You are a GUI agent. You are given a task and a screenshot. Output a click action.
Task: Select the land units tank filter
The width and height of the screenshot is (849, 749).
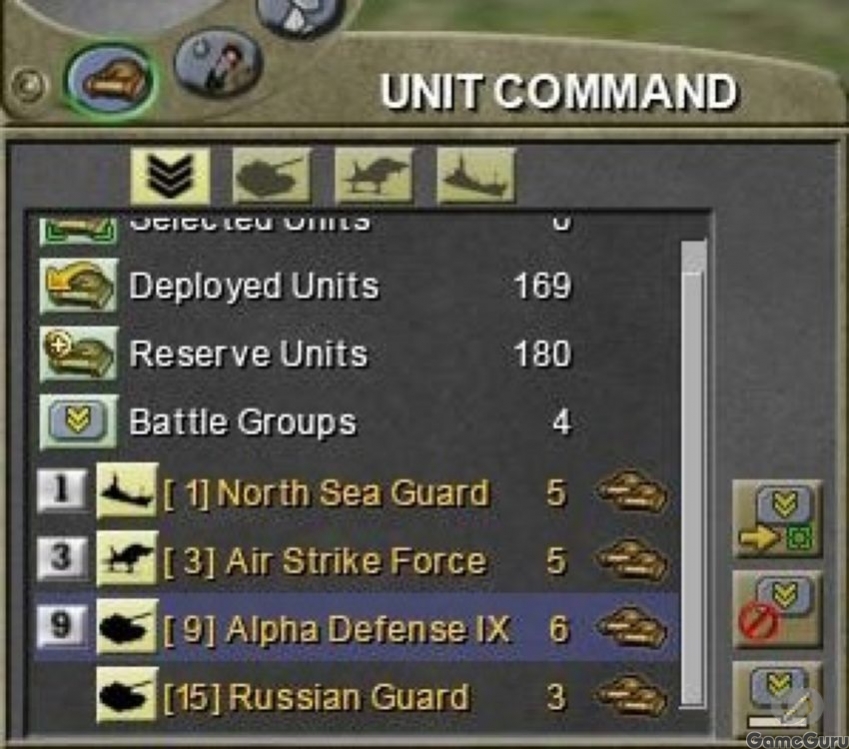coord(271,176)
